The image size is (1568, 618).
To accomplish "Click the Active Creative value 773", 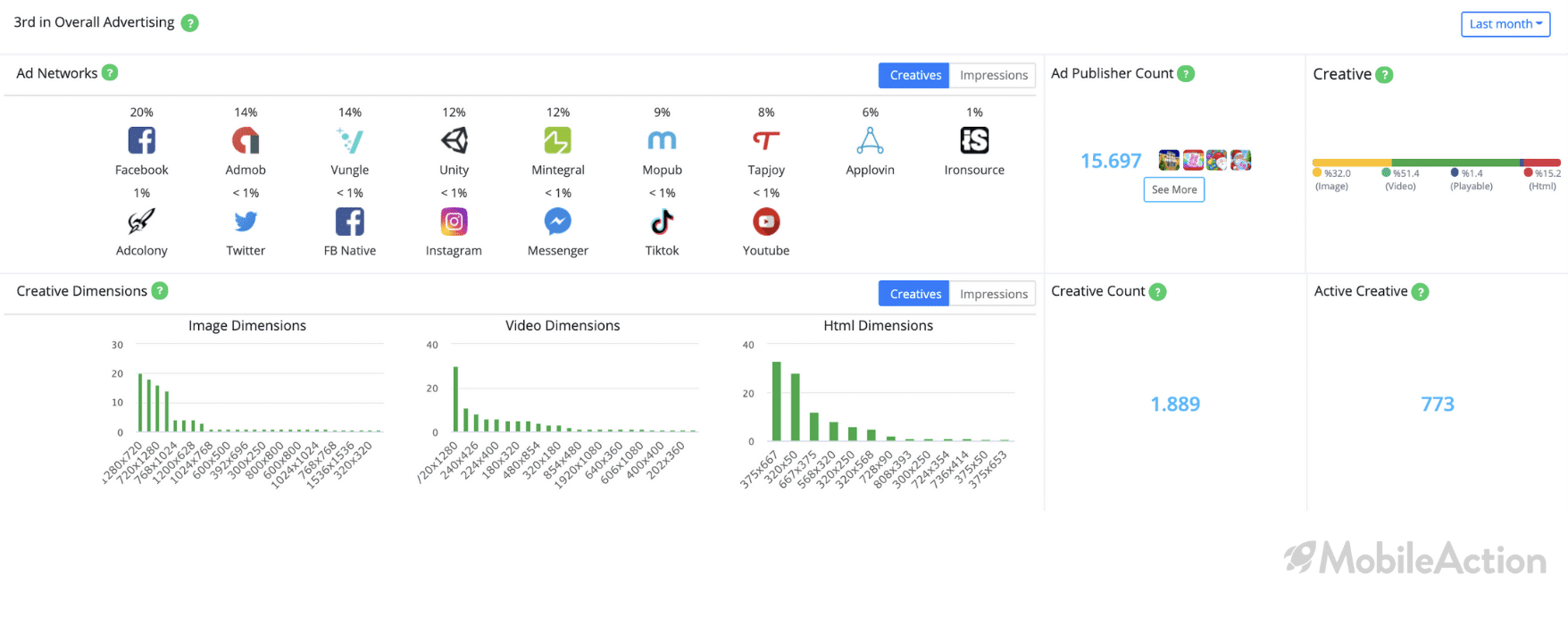I will coord(1438,405).
